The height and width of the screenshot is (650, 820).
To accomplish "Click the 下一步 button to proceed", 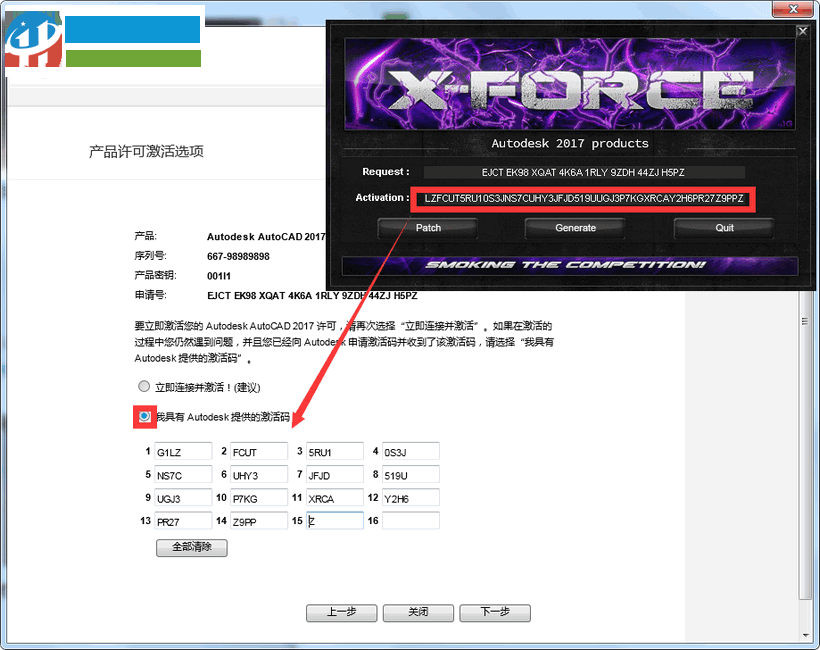I will [494, 613].
